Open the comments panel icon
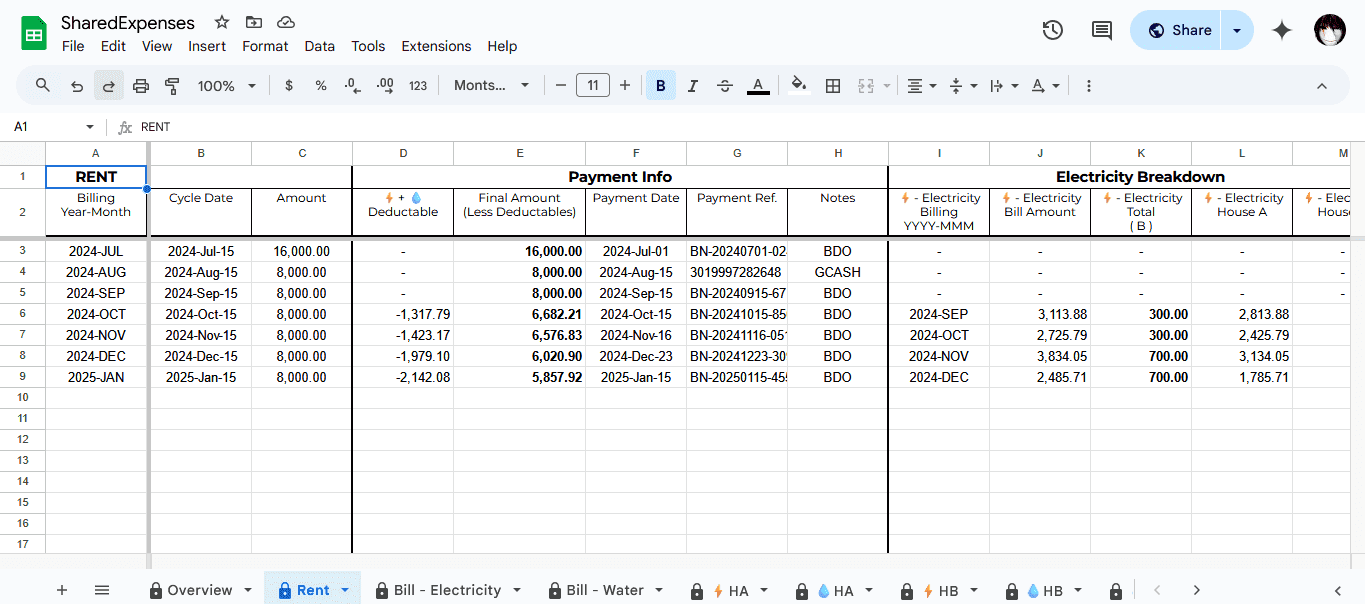Screen dimensions: 1365x604 [1101, 30]
